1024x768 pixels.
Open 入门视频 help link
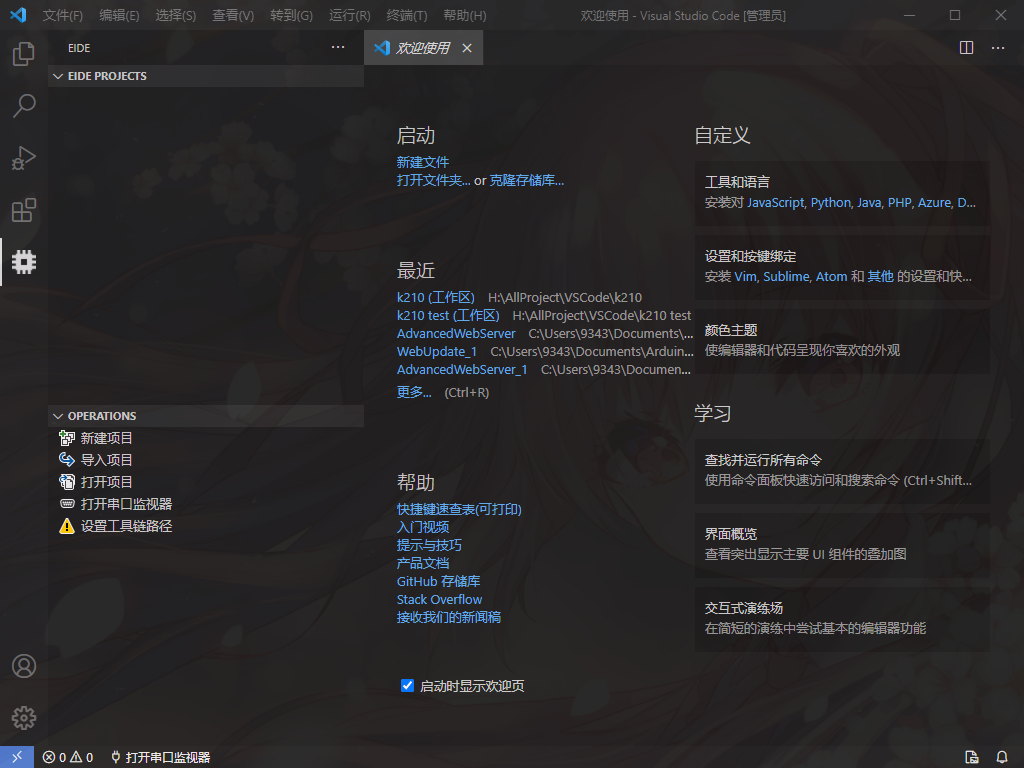(423, 527)
